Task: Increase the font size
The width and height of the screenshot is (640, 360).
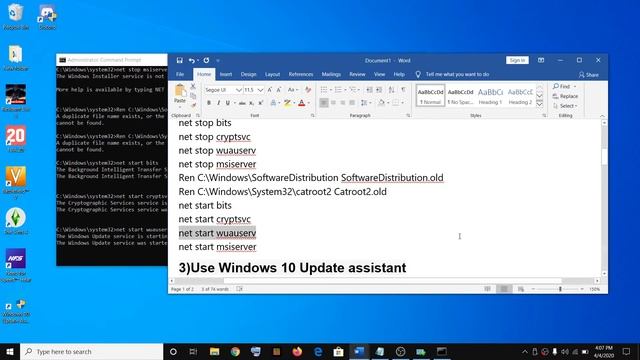Action: coord(270,90)
